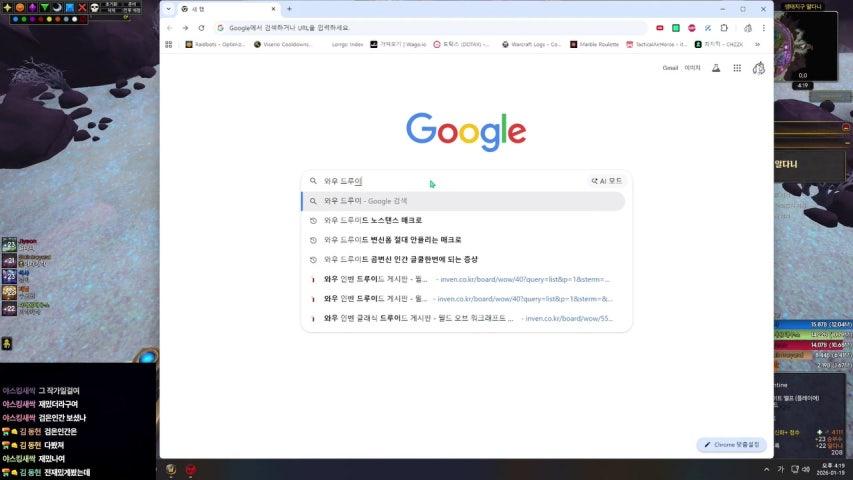Open Marble Roulette bookmark

(x=594, y=45)
